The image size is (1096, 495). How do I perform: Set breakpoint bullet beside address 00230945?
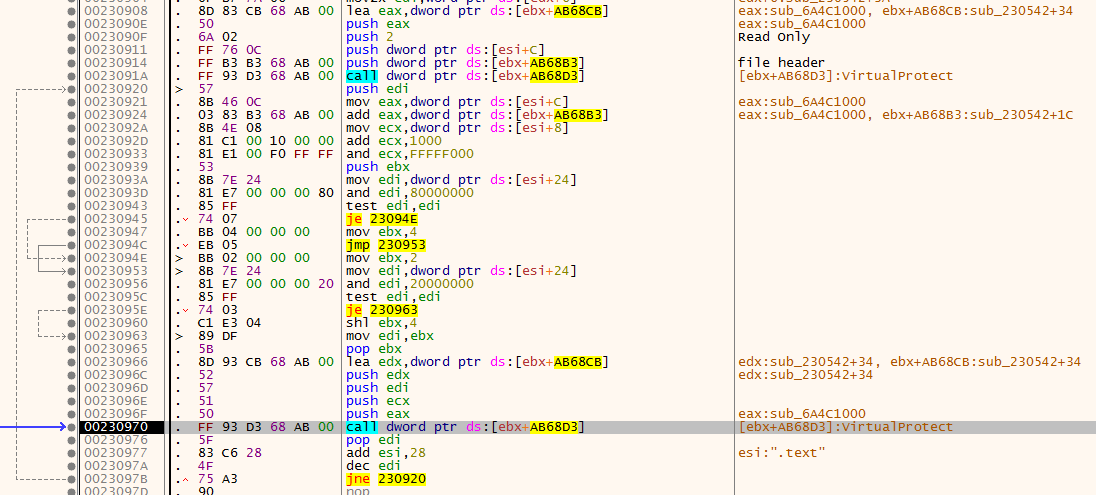coord(71,218)
